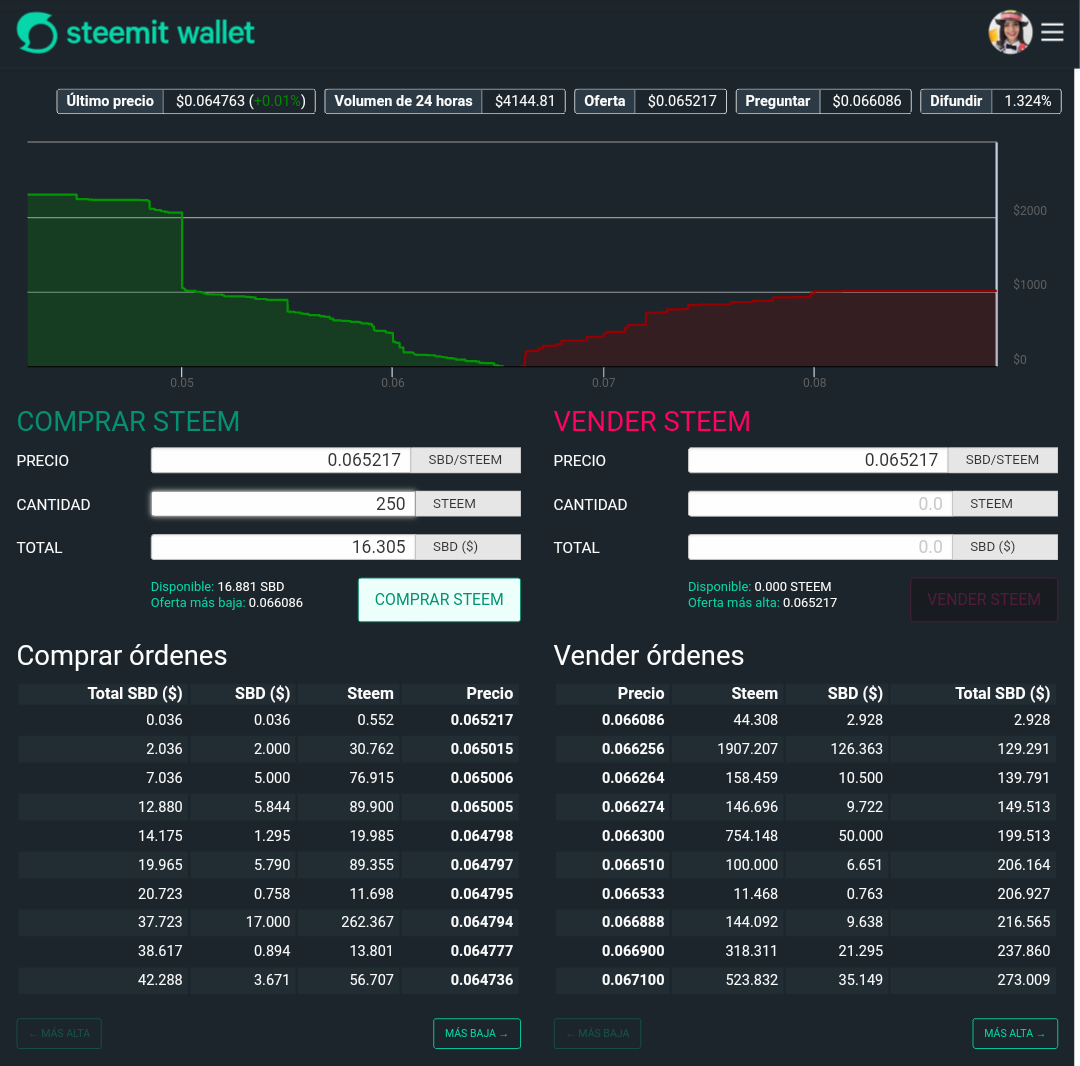1080x1066 pixels.
Task: Click the green COMPRAR STEEM button
Action: pyautogui.click(x=439, y=600)
